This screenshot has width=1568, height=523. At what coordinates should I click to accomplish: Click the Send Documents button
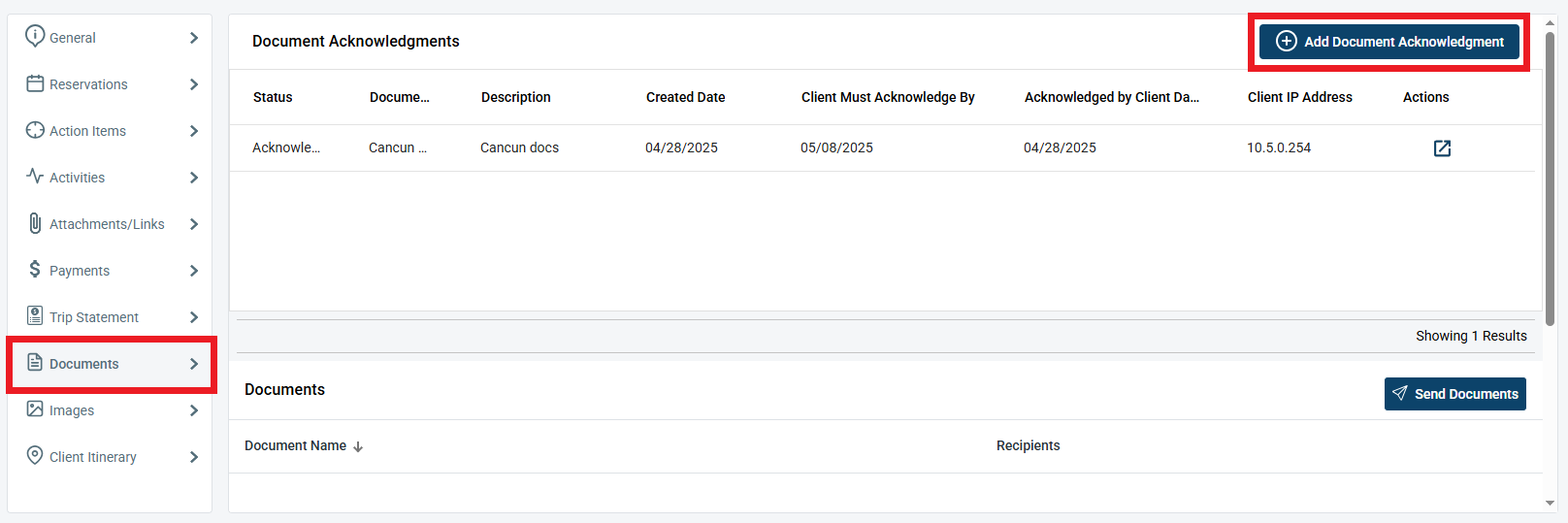[x=1454, y=394]
